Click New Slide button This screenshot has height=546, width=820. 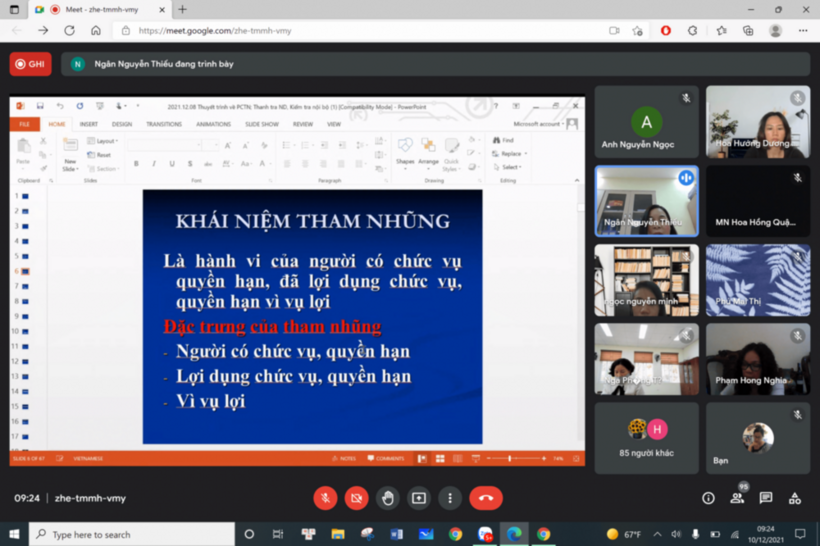[70, 154]
